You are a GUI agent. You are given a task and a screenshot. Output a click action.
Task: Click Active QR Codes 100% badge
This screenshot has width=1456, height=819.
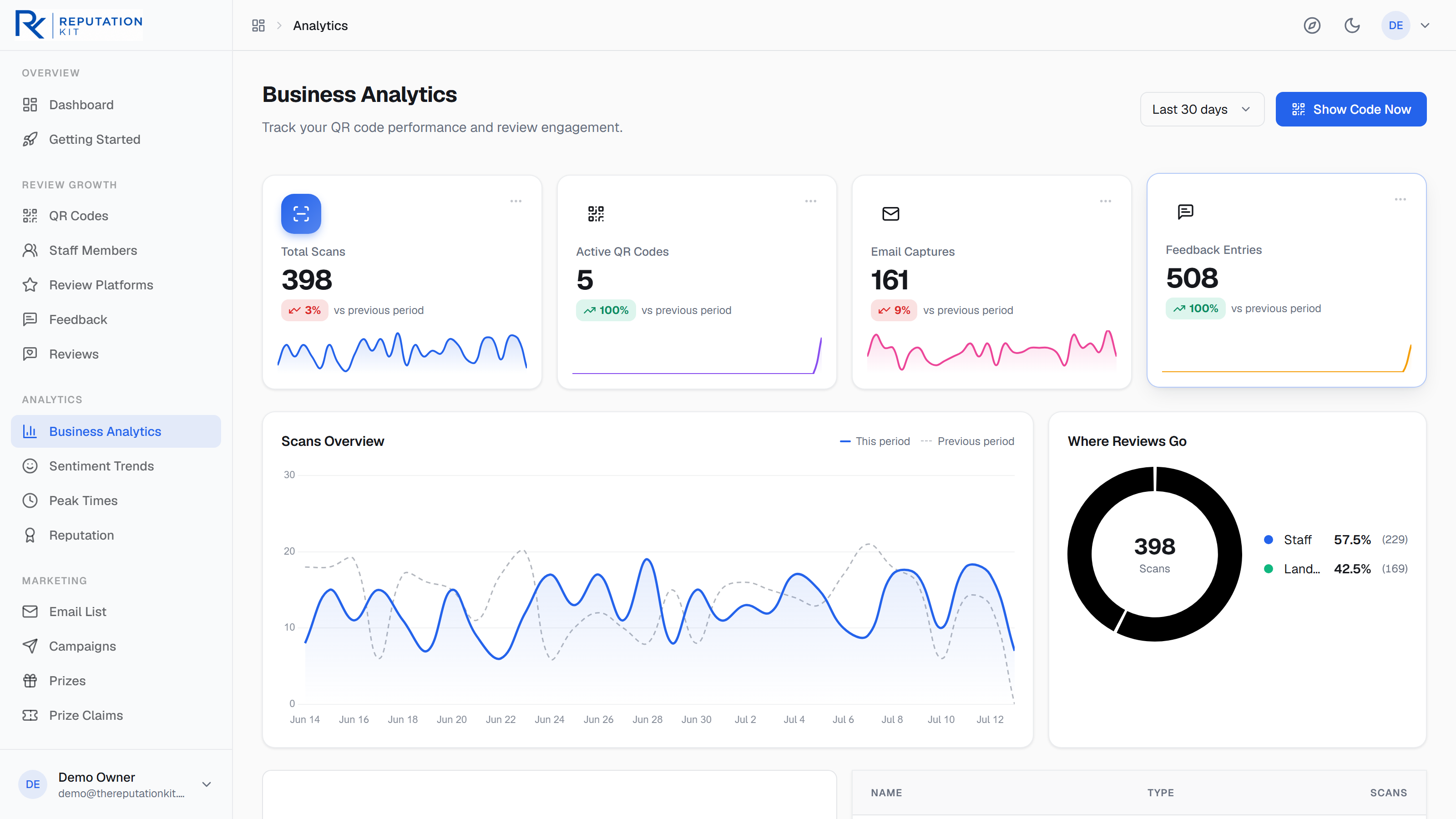click(606, 310)
